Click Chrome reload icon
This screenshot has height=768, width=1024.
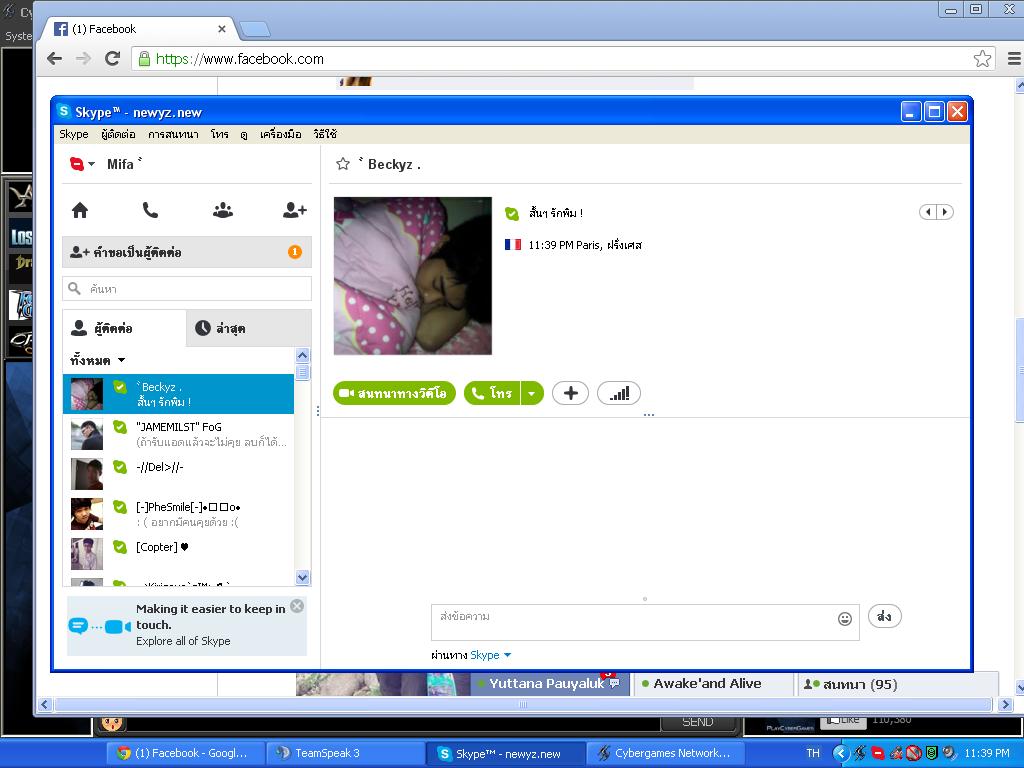[112, 59]
